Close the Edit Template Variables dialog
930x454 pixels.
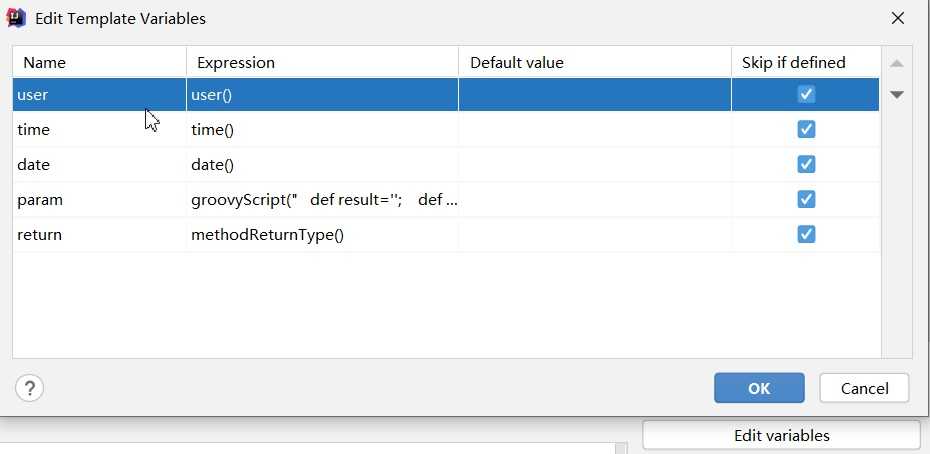click(x=898, y=18)
